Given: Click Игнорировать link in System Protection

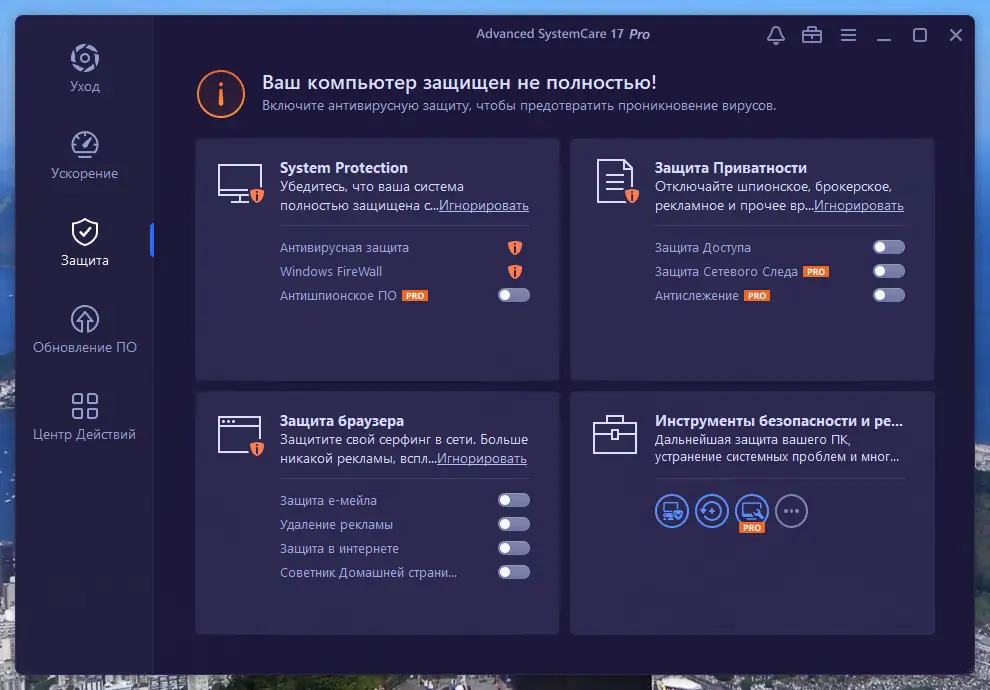Looking at the screenshot, I should (x=484, y=205).
